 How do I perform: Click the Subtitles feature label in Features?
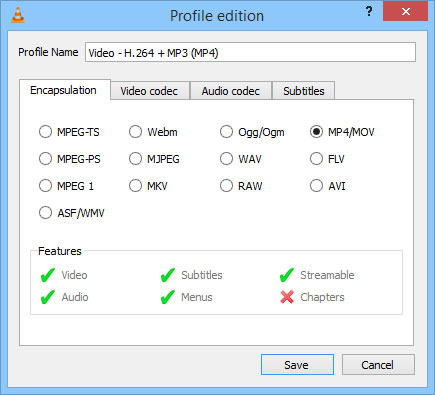pyautogui.click(x=202, y=275)
